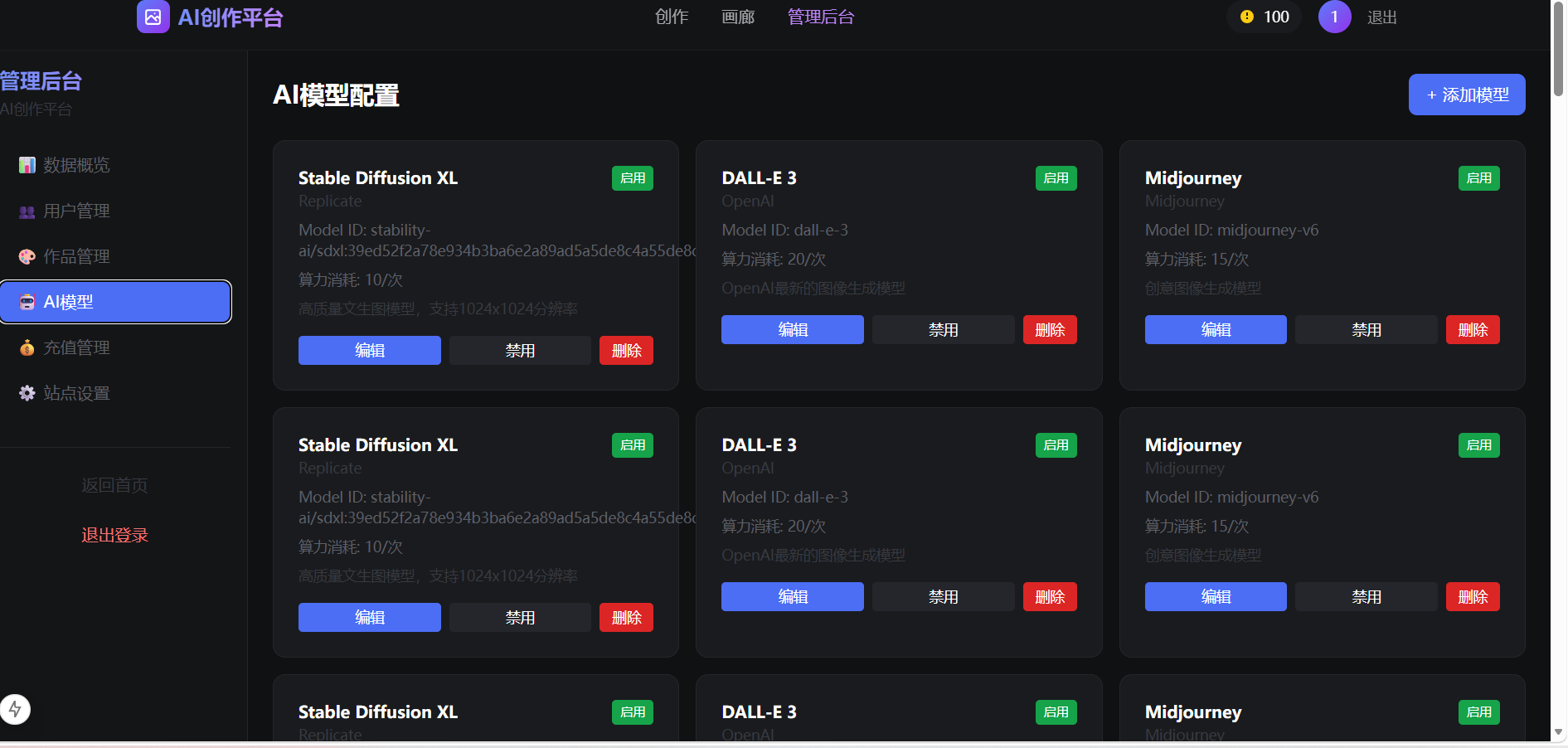This screenshot has width=1568, height=748.
Task: Click the 100 balance value in header
Action: point(1276,17)
